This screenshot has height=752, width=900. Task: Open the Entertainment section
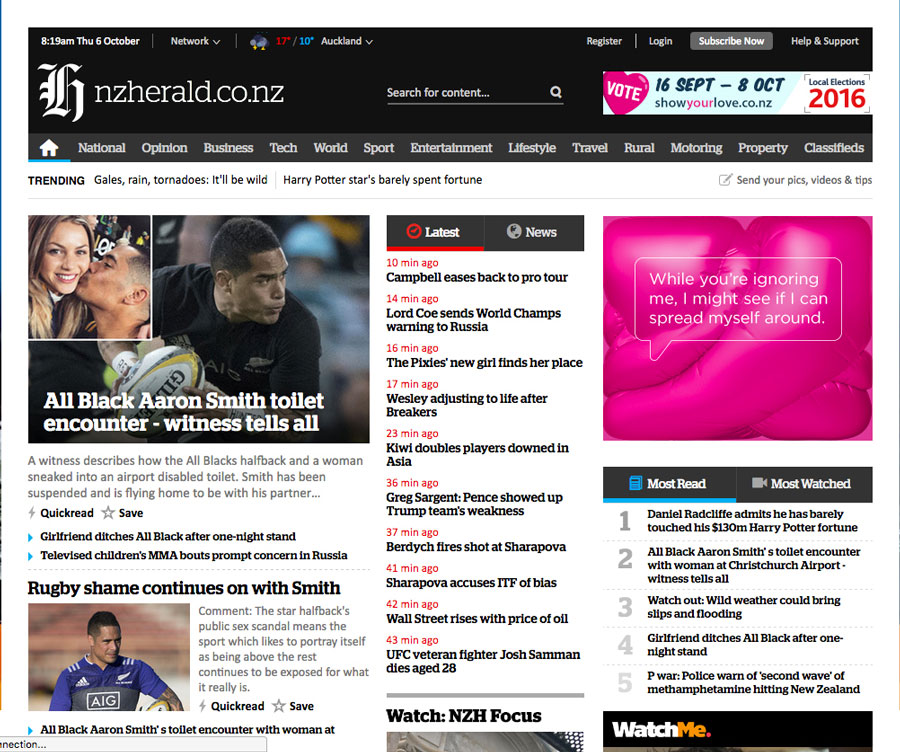click(451, 148)
